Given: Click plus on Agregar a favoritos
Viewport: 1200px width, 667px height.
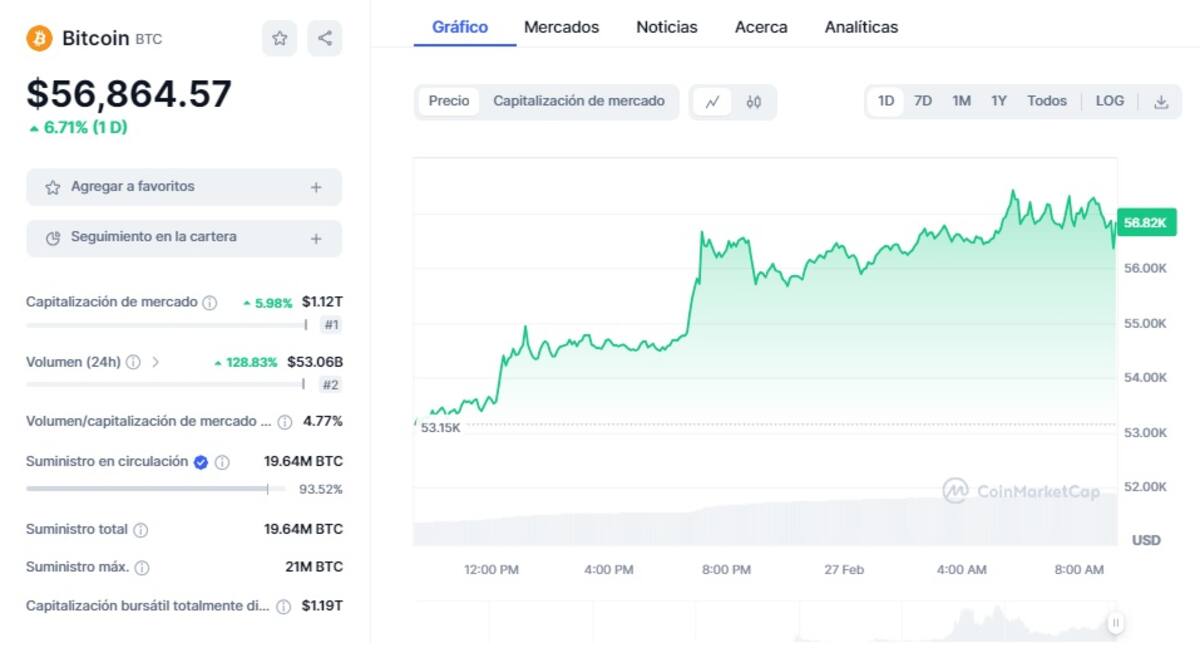Looking at the screenshot, I should click(x=316, y=187).
